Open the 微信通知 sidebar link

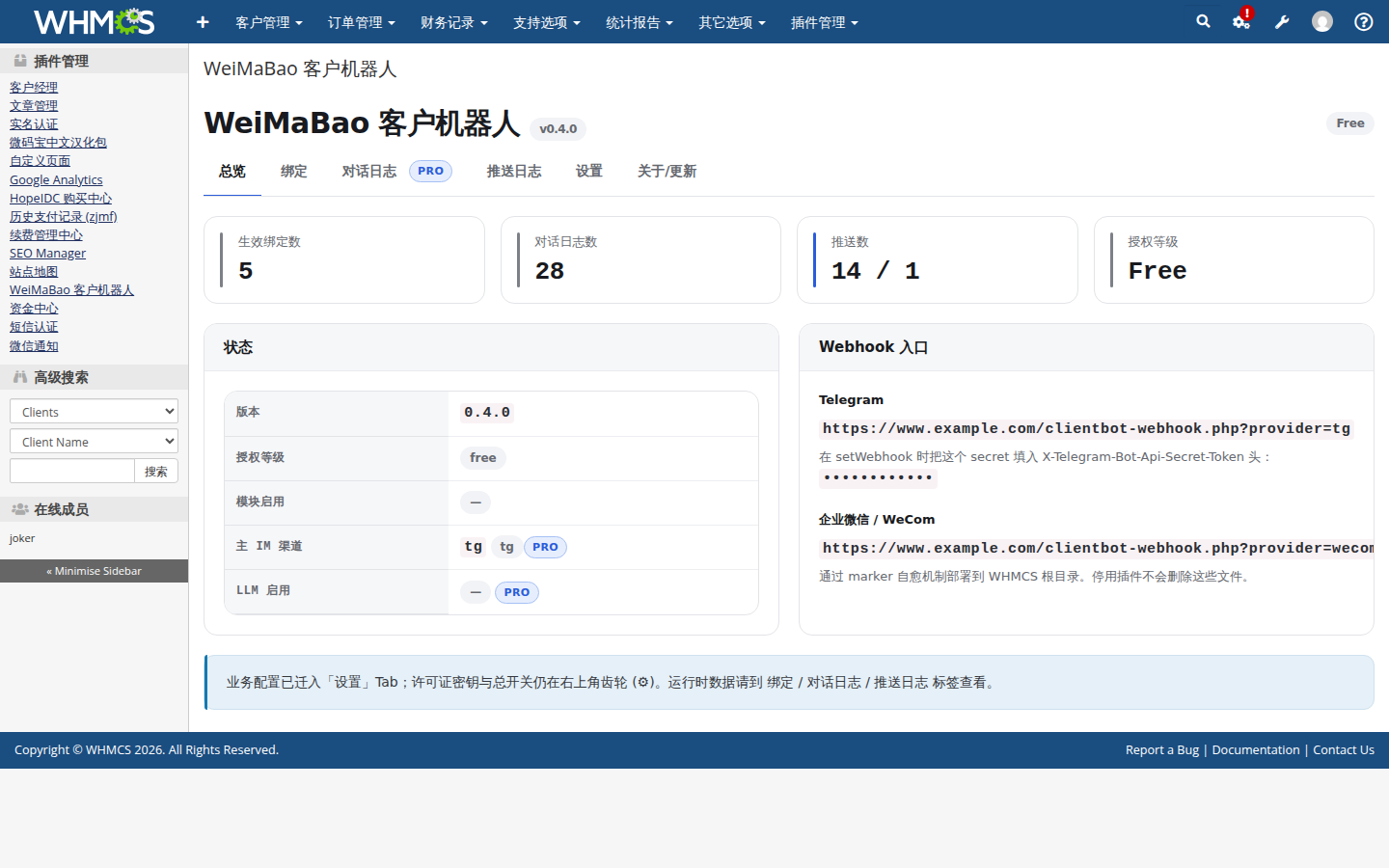coord(34,345)
